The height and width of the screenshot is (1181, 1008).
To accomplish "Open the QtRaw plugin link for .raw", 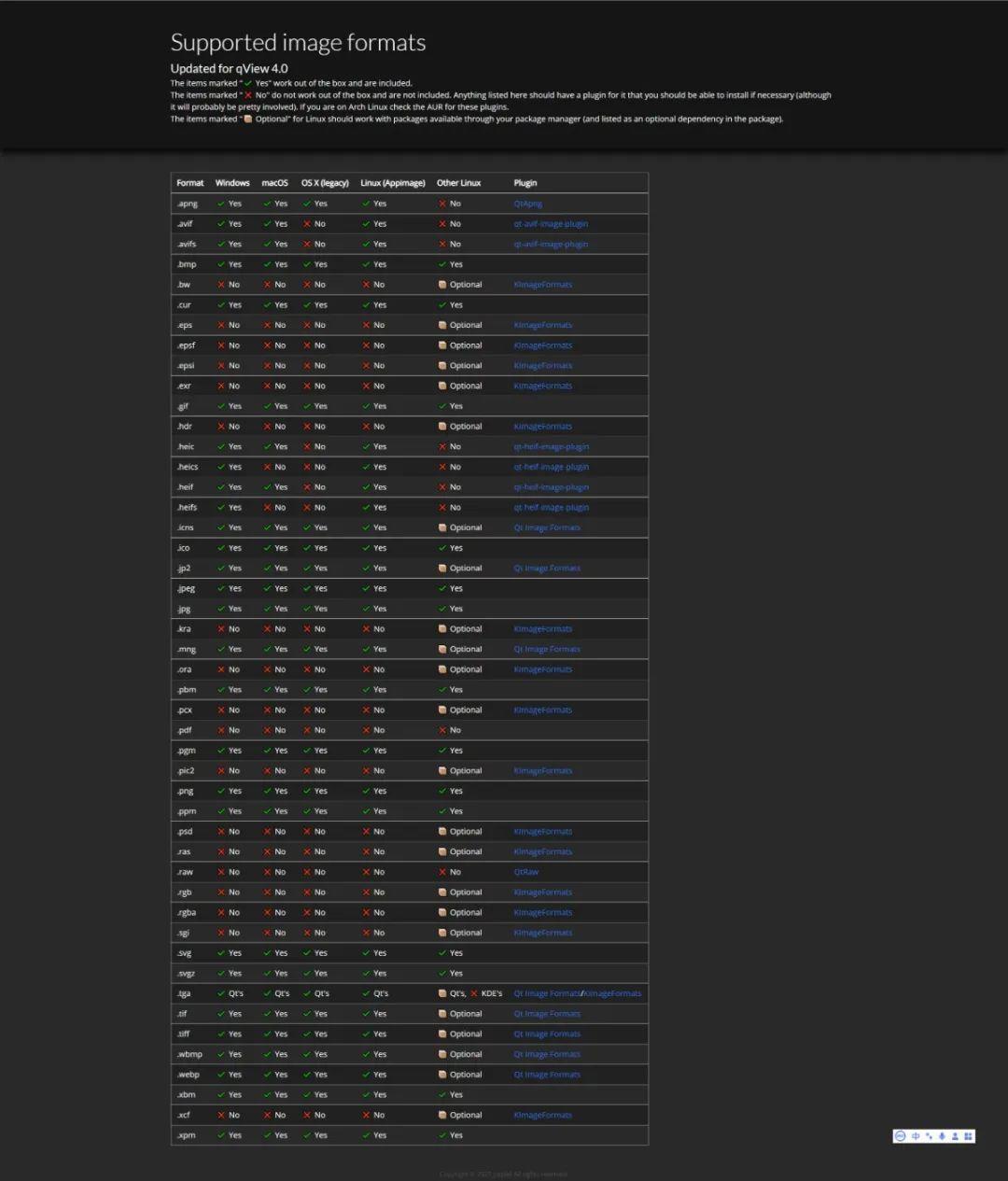I will (x=525, y=872).
